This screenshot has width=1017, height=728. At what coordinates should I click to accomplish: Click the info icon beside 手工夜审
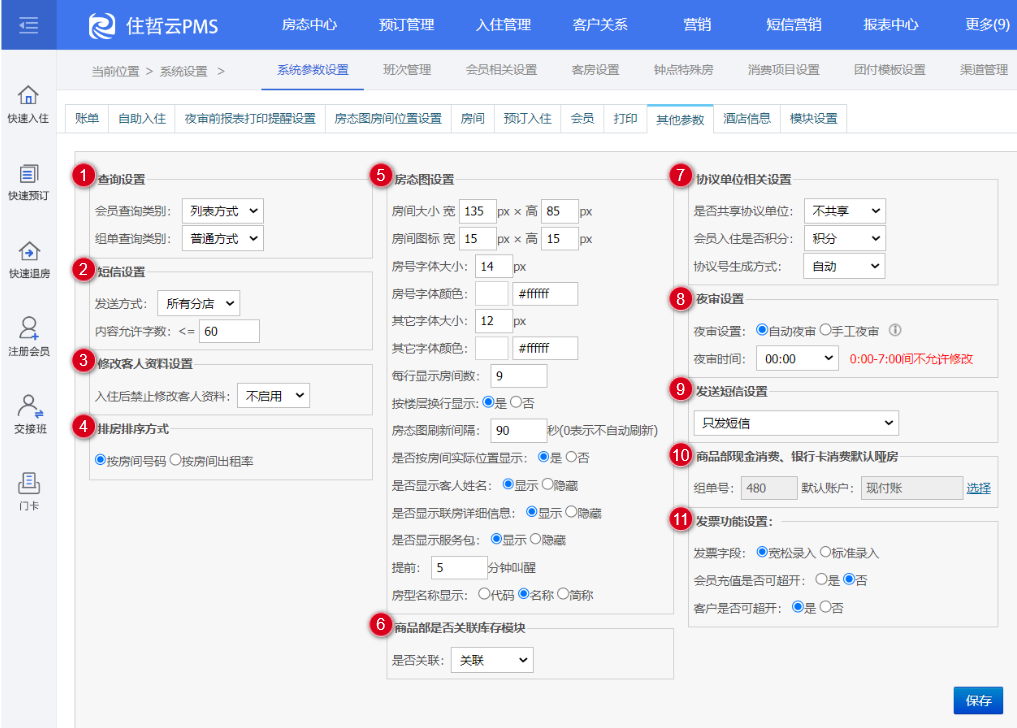895,330
